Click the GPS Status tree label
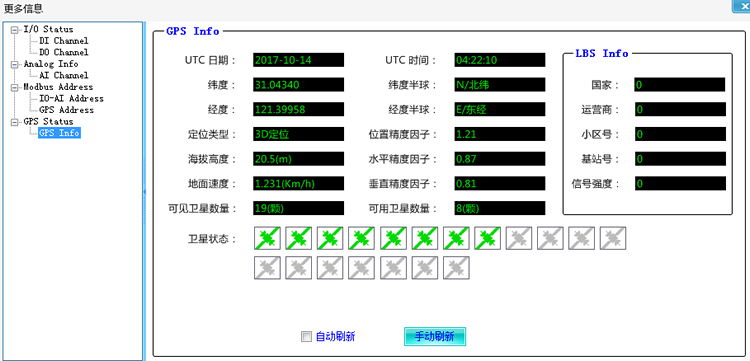 click(x=48, y=122)
